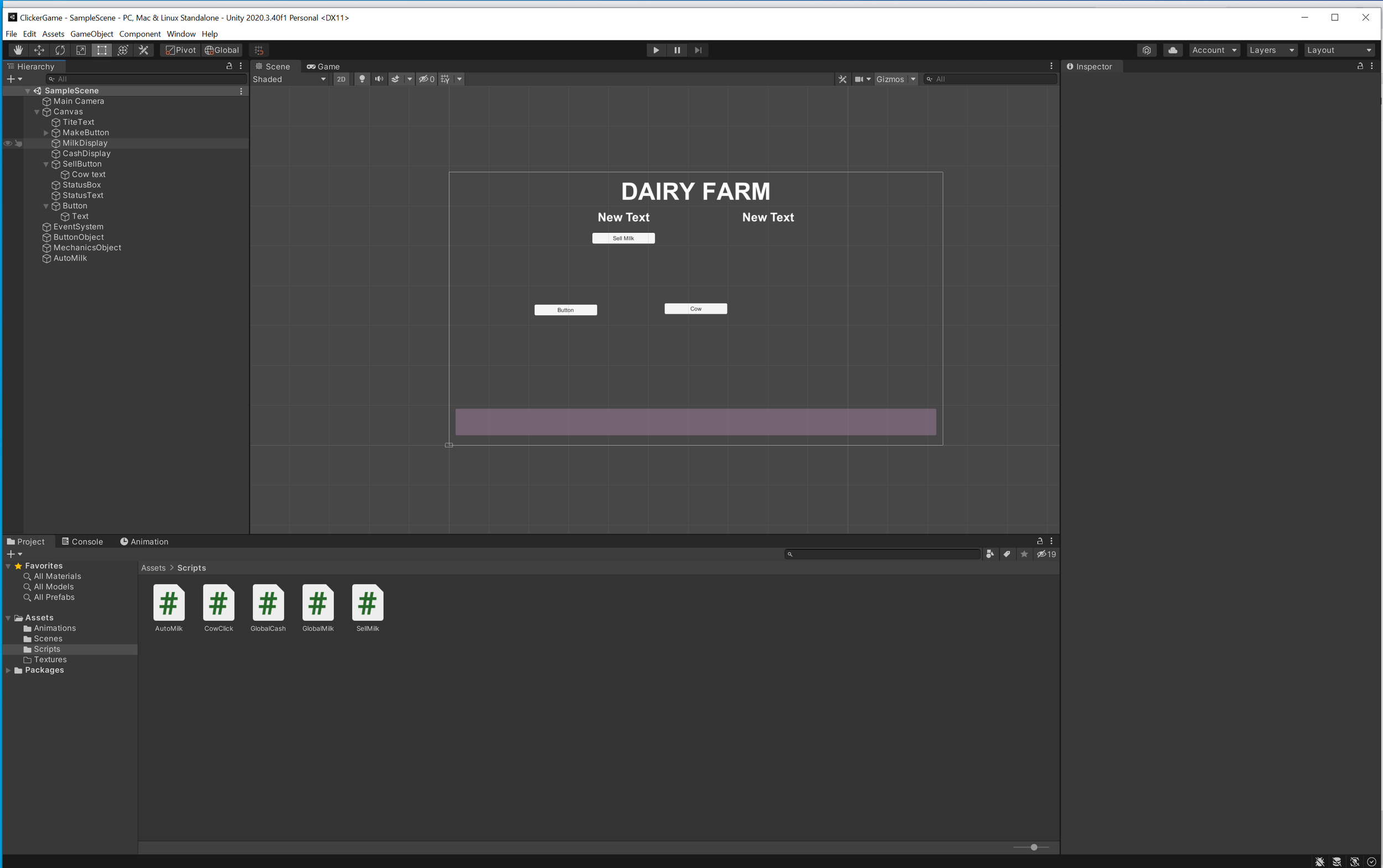Open the Layers dropdown
1383x868 pixels.
click(x=1272, y=50)
